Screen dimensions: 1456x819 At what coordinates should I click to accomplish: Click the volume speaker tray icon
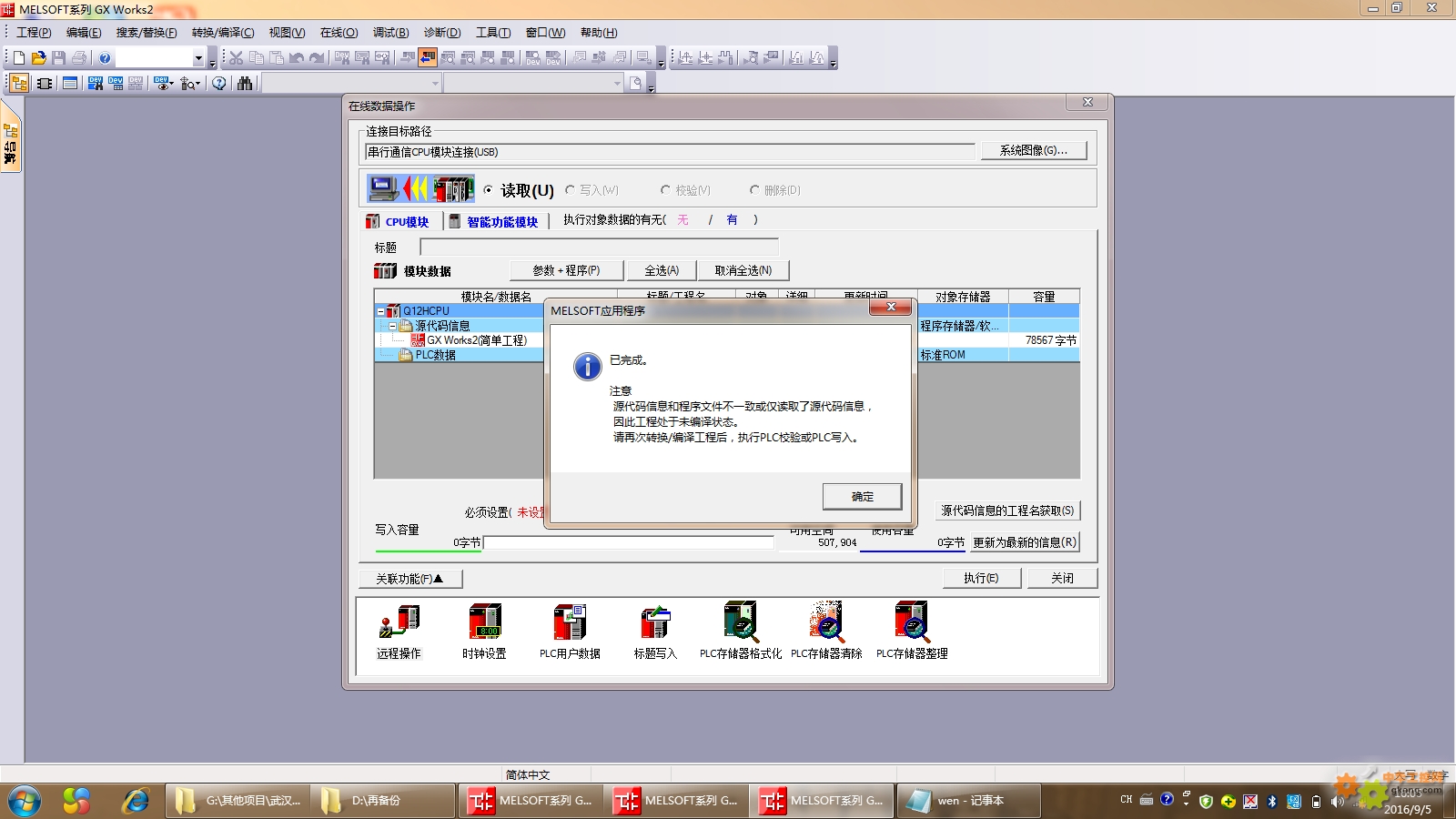point(1337,802)
